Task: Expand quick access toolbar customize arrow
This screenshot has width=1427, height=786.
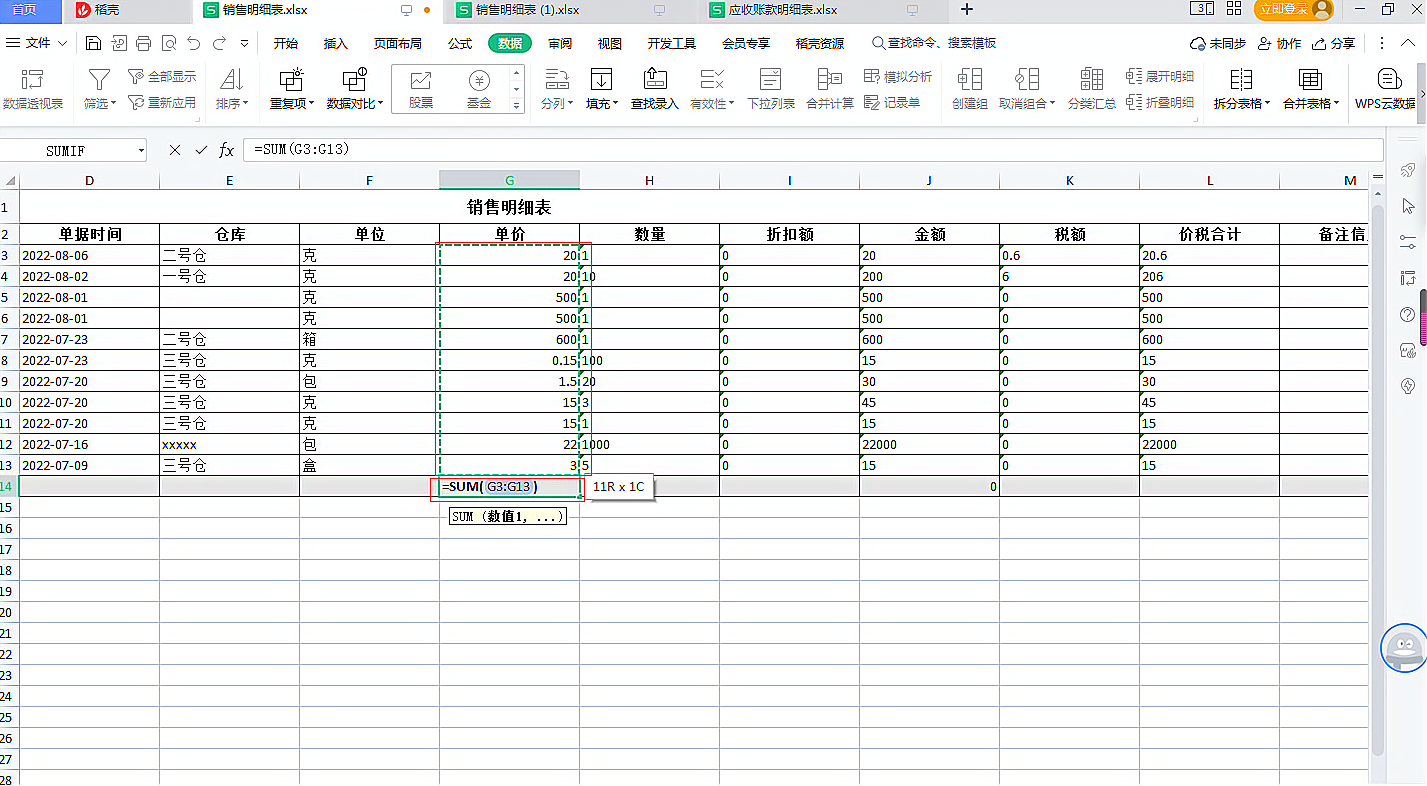Action: coord(244,43)
